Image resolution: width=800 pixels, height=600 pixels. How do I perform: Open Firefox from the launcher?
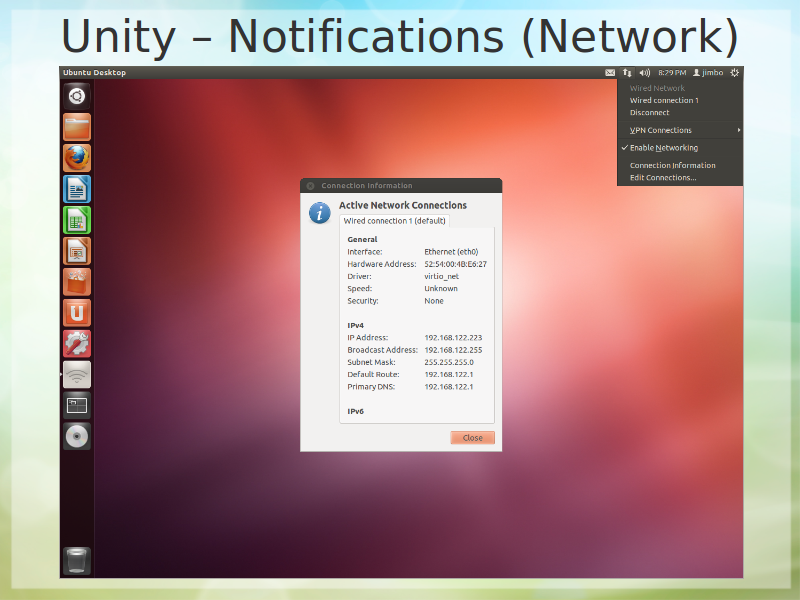pos(77,158)
